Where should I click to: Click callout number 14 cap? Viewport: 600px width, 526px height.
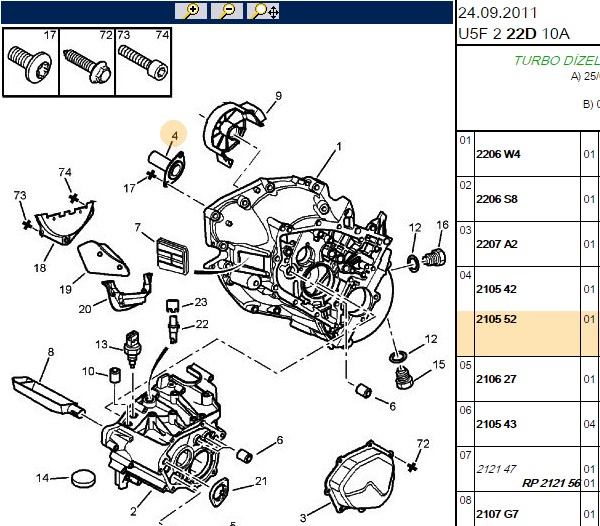(42, 478)
